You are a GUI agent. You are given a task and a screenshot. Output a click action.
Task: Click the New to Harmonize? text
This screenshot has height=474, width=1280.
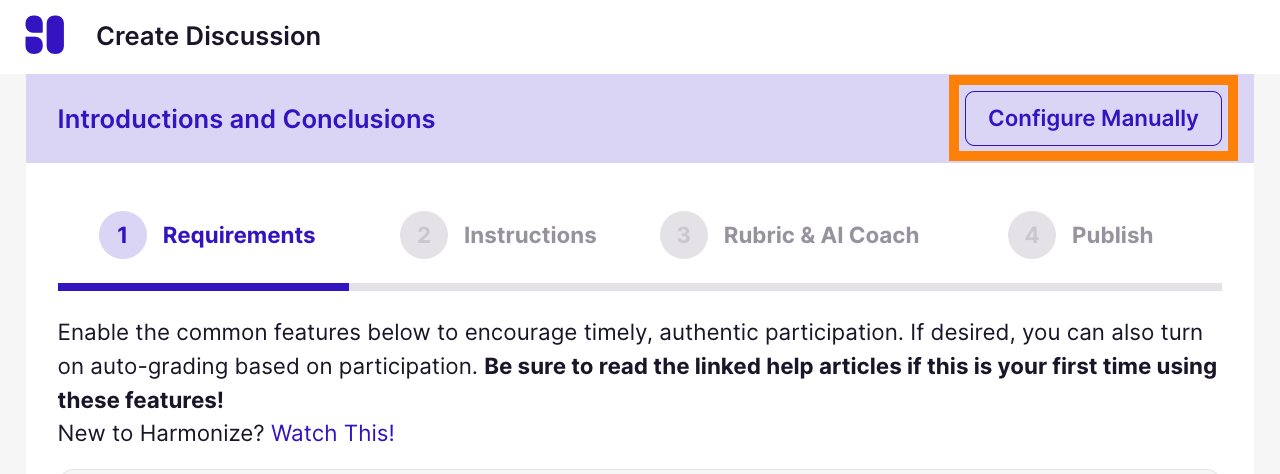162,433
